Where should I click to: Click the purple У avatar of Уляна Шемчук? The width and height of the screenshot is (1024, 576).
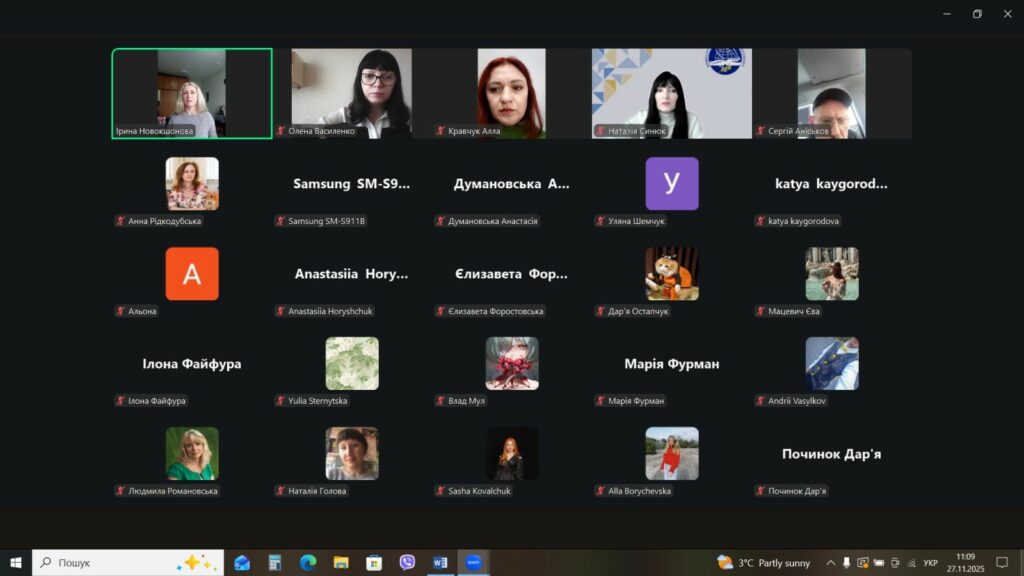point(671,183)
